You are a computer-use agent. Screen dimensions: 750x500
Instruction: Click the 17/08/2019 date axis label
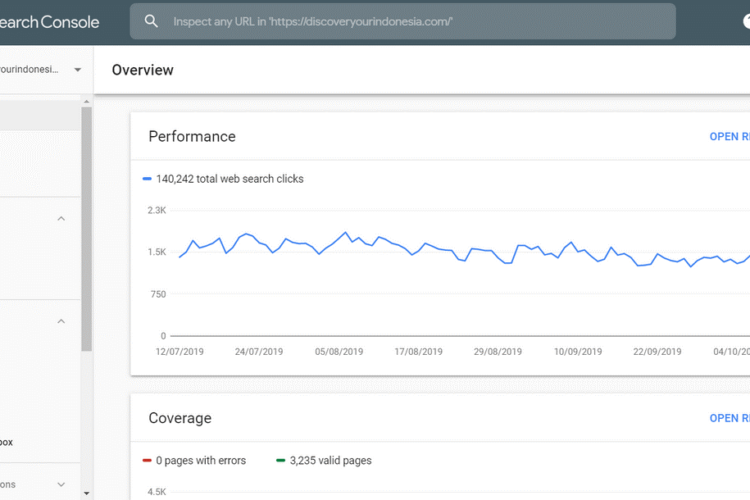tap(419, 352)
